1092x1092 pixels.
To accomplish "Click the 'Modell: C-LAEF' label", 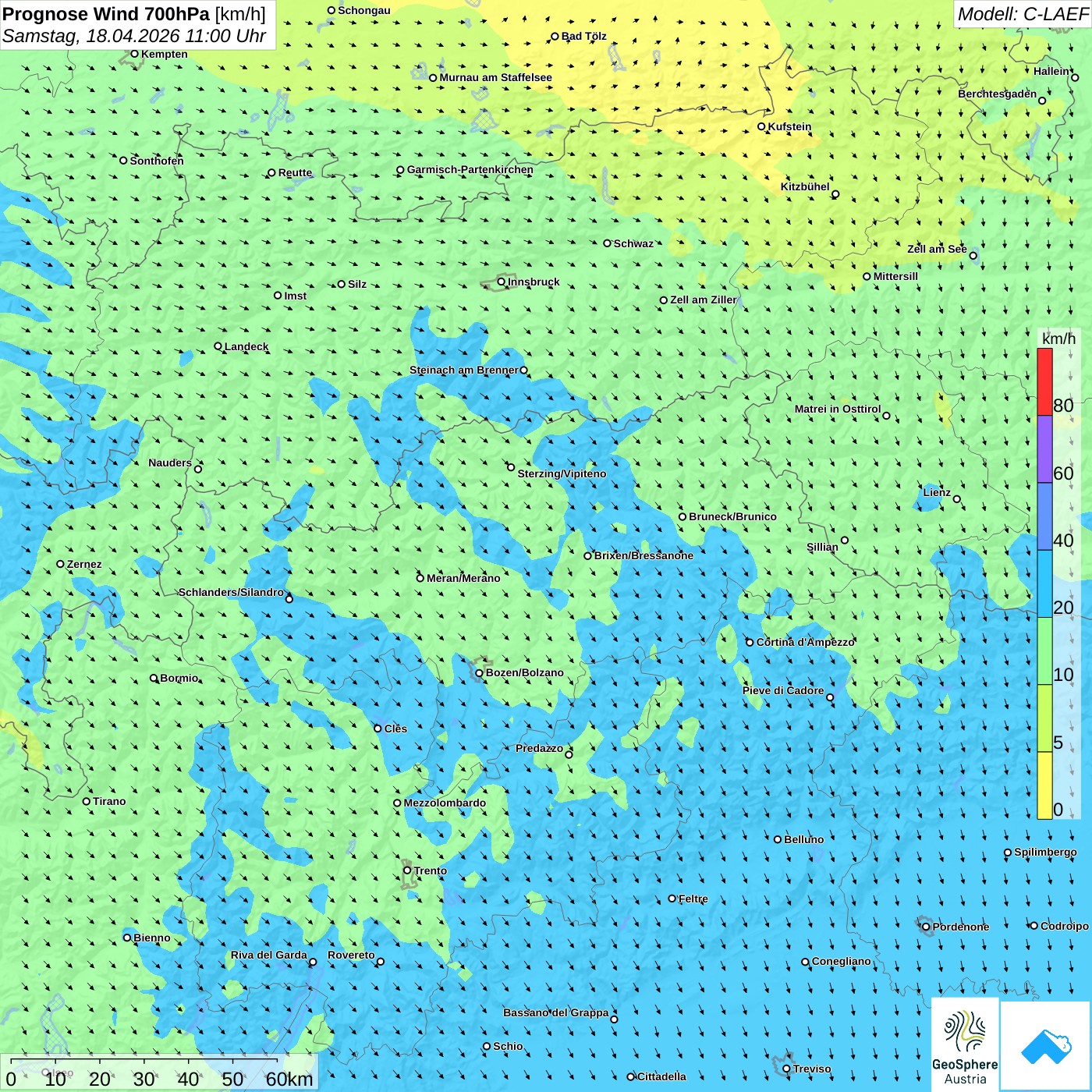I will [1023, 14].
